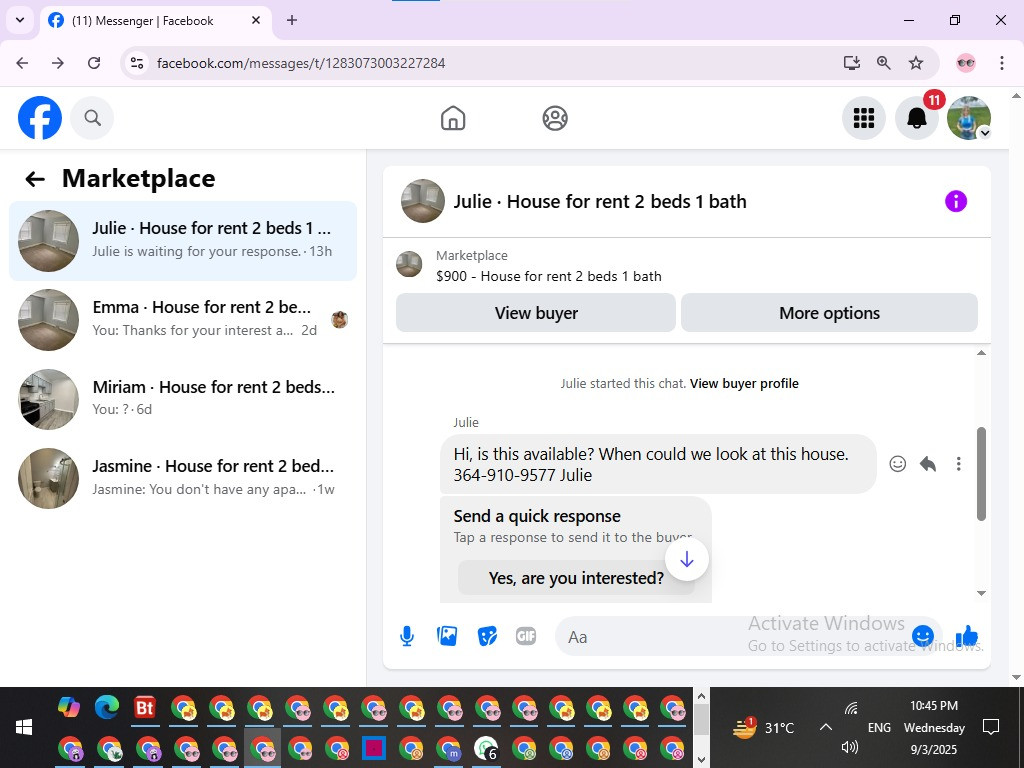Click chat scrollbar thumb

[981, 473]
